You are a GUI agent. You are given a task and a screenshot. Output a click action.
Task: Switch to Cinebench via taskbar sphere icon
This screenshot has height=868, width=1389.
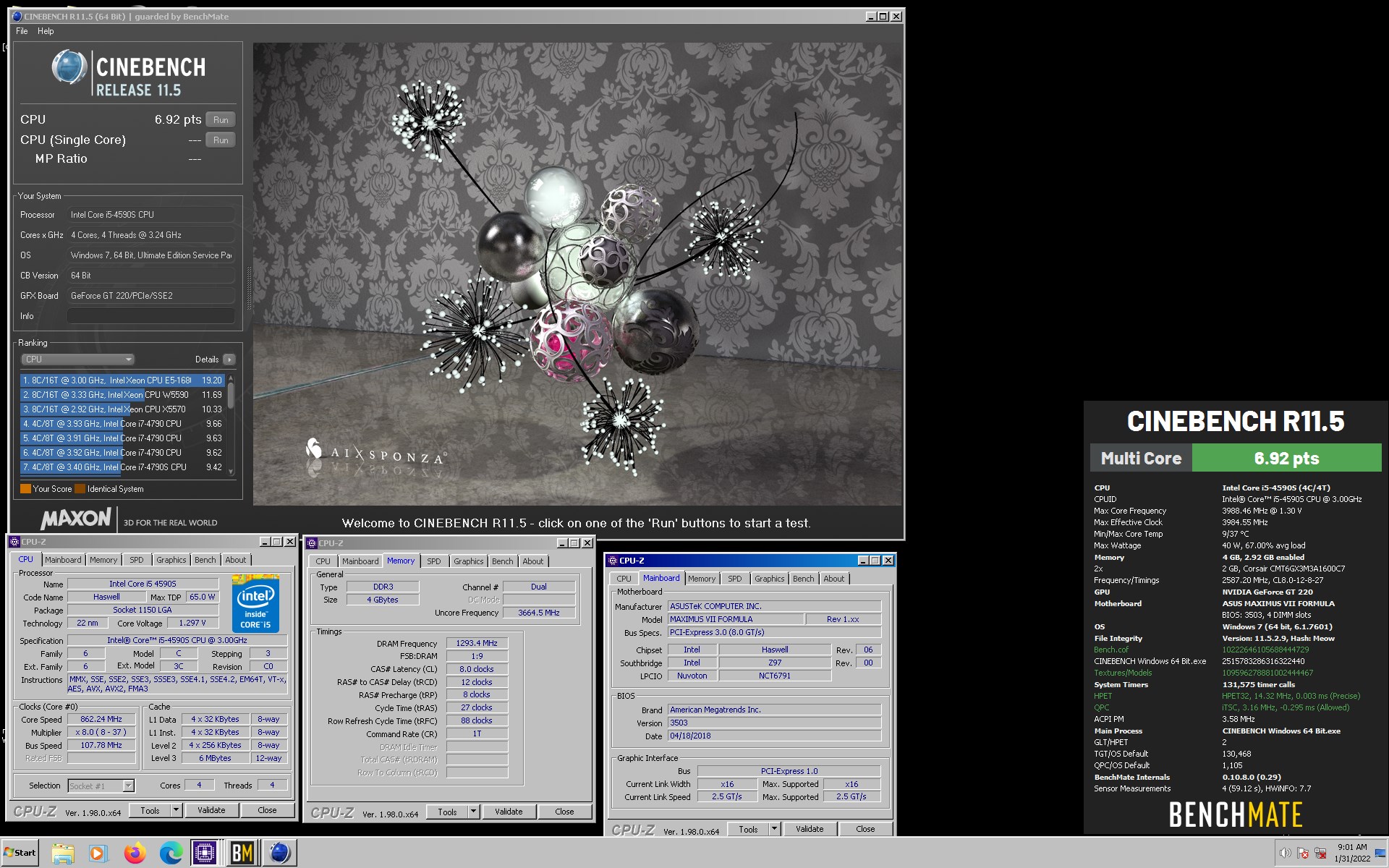click(279, 854)
